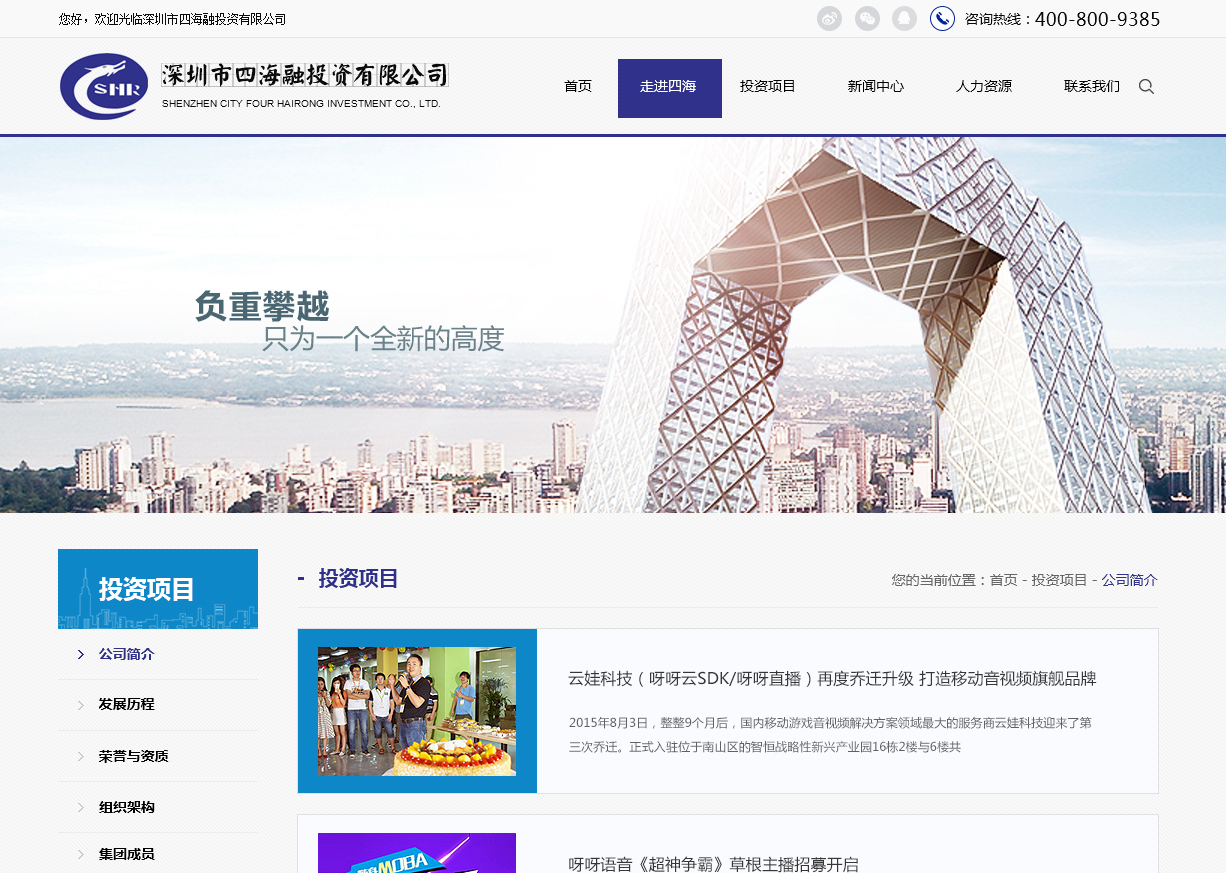1226x873 pixels.
Task: Click the 公司简介 breadcrumb link
Action: (1129, 579)
